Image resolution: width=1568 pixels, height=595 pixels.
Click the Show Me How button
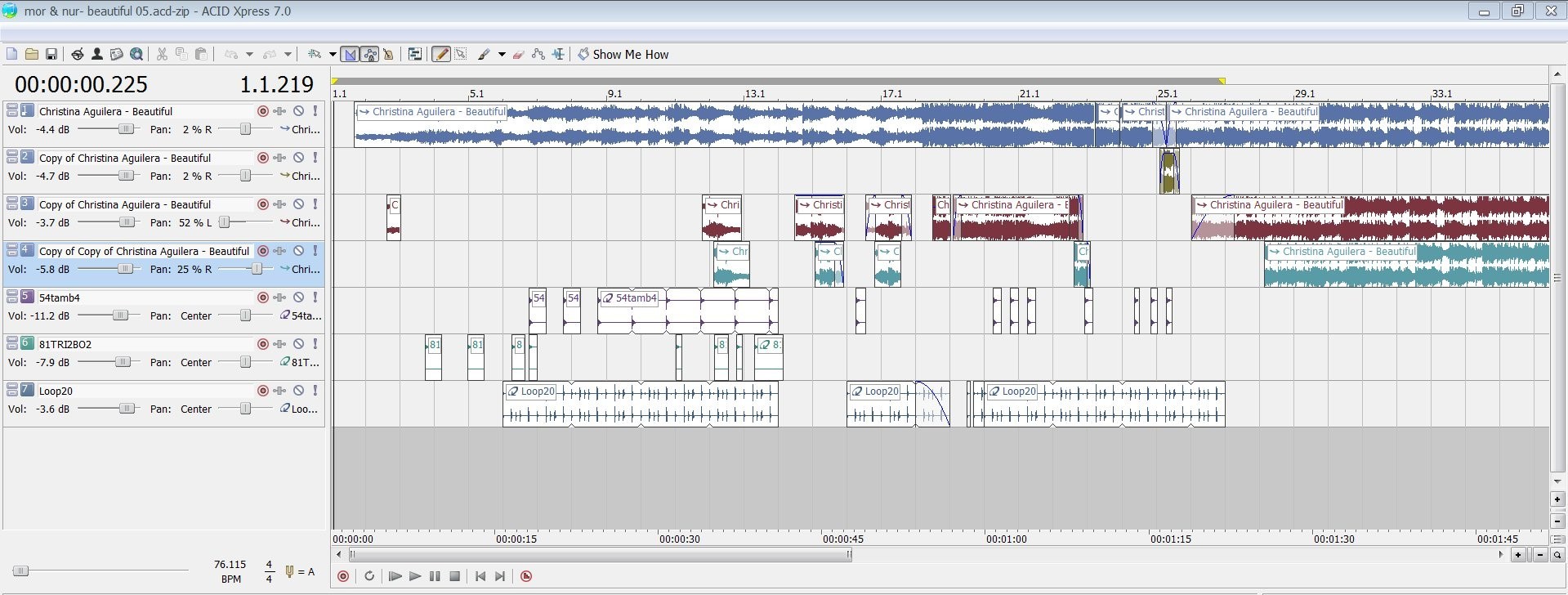[x=623, y=55]
